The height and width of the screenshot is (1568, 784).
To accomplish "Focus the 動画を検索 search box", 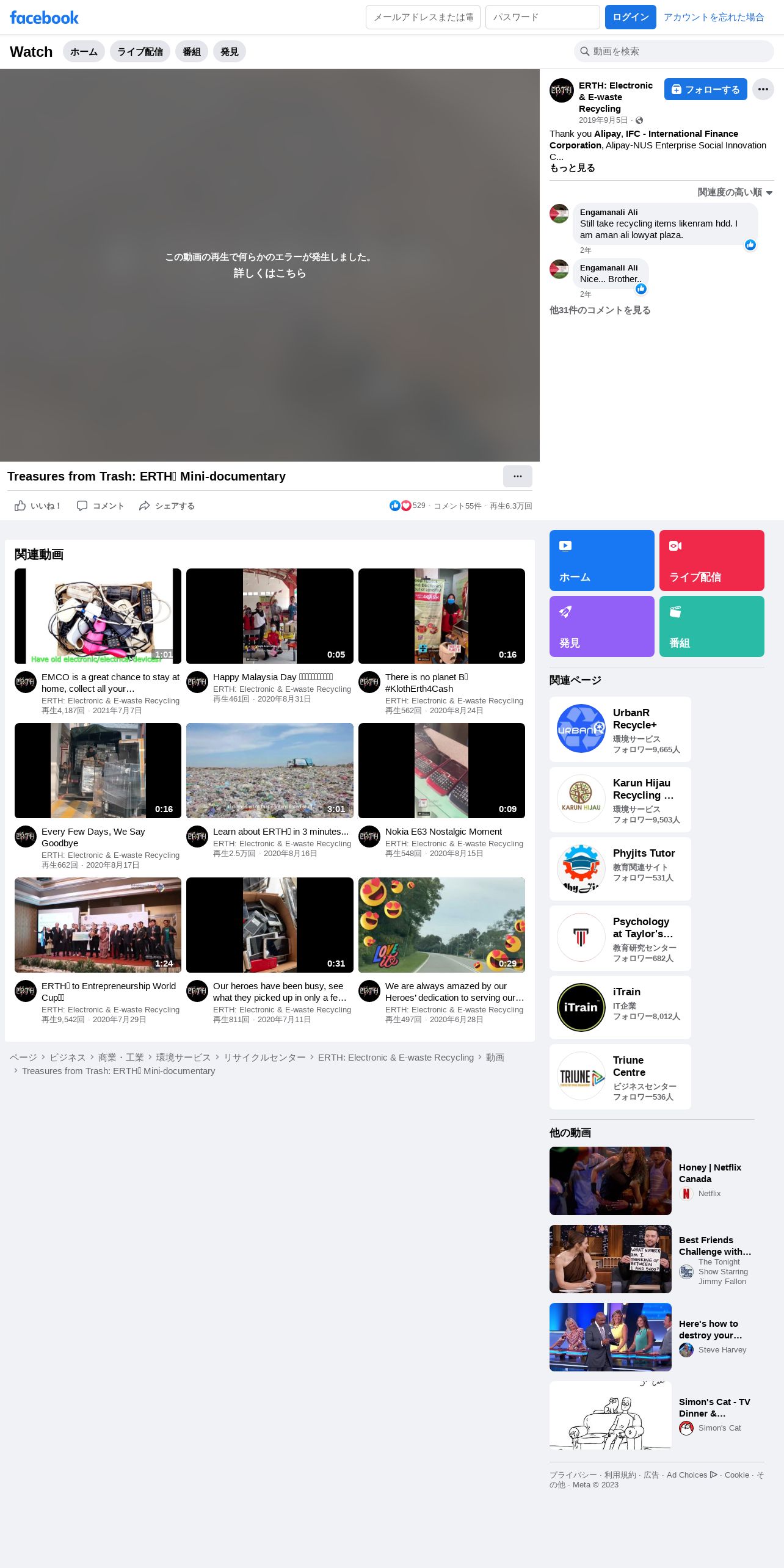I will coord(673,51).
